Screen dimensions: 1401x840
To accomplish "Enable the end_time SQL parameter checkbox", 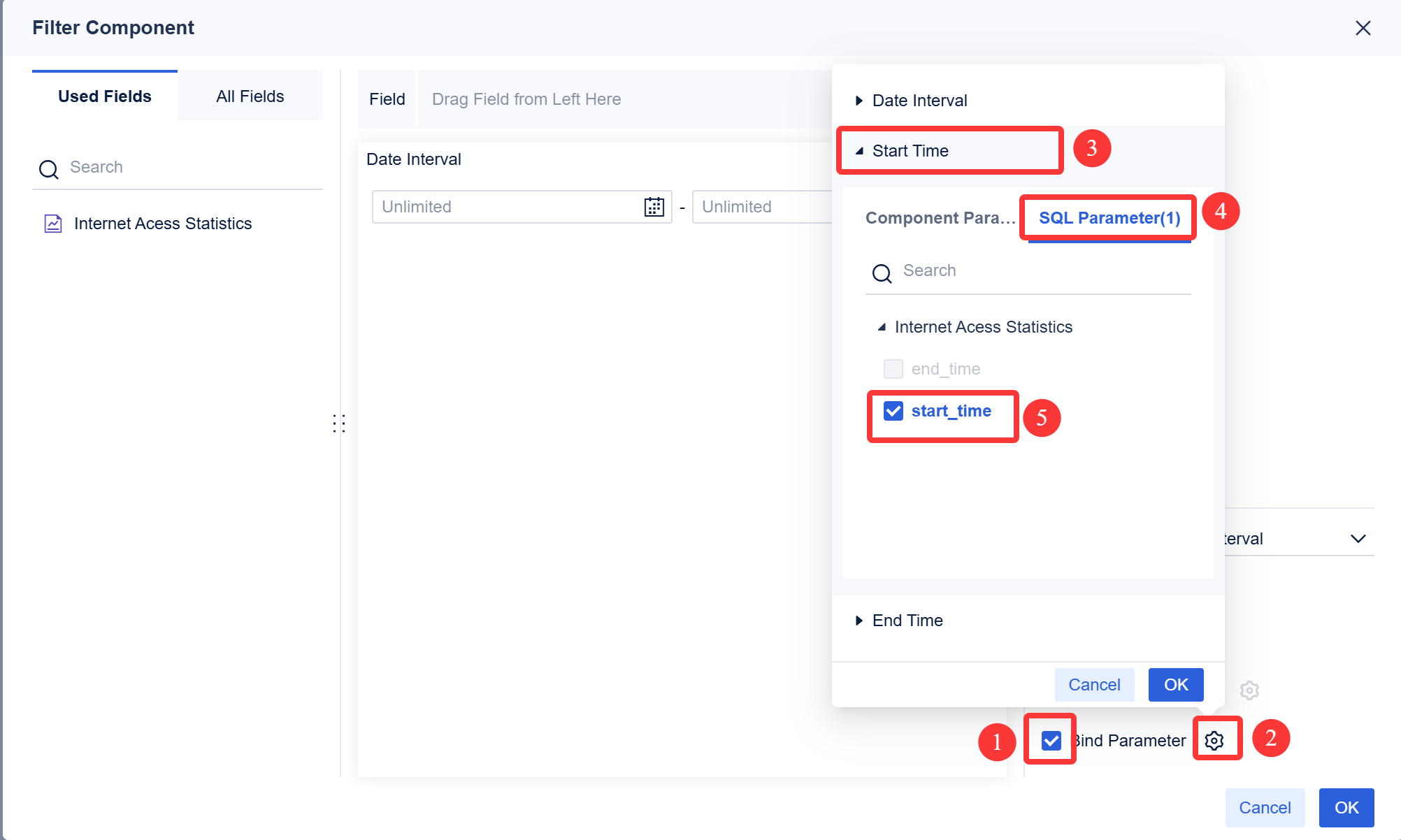I will (x=893, y=368).
